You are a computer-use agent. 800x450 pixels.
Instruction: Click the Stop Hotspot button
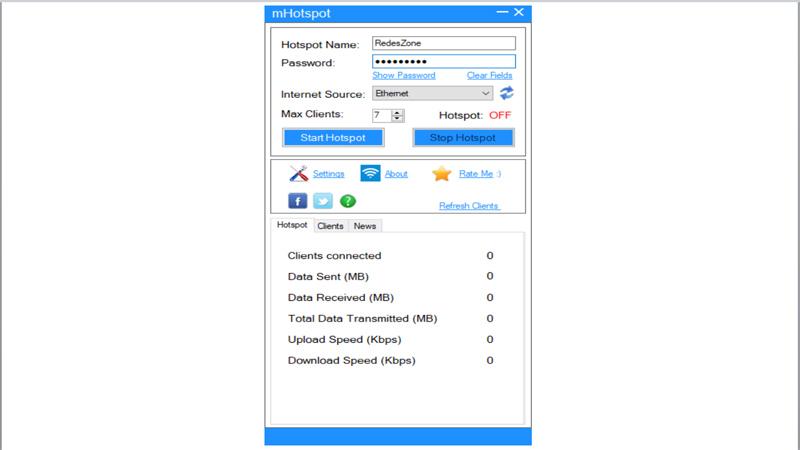(463, 137)
